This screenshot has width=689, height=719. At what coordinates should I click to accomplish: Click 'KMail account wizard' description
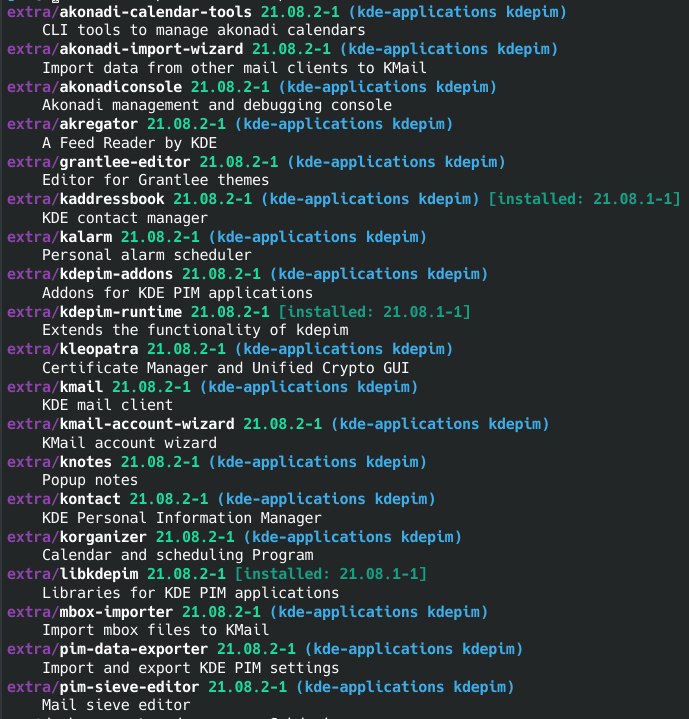point(129,442)
